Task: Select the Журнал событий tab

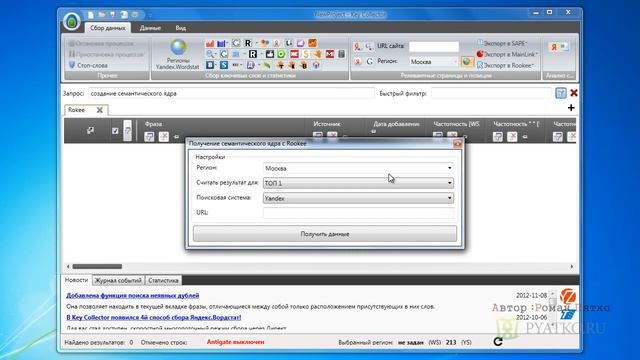Action: pyautogui.click(x=118, y=280)
